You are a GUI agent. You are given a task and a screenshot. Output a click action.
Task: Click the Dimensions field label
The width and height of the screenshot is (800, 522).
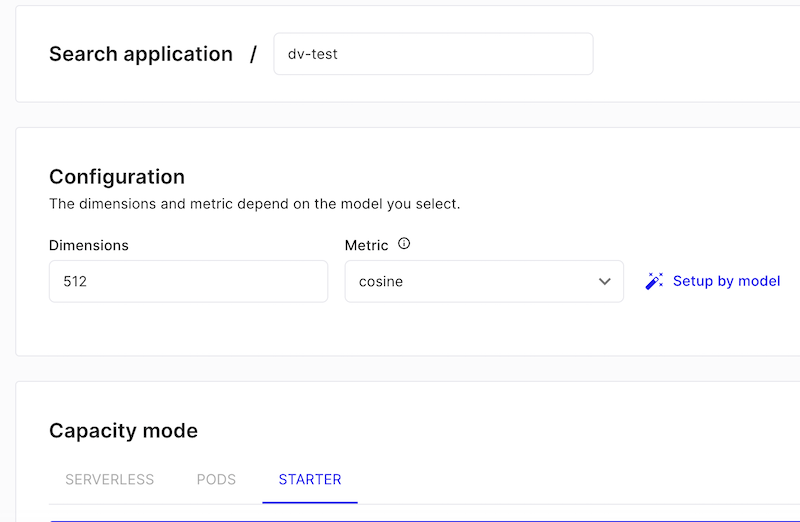(x=89, y=245)
